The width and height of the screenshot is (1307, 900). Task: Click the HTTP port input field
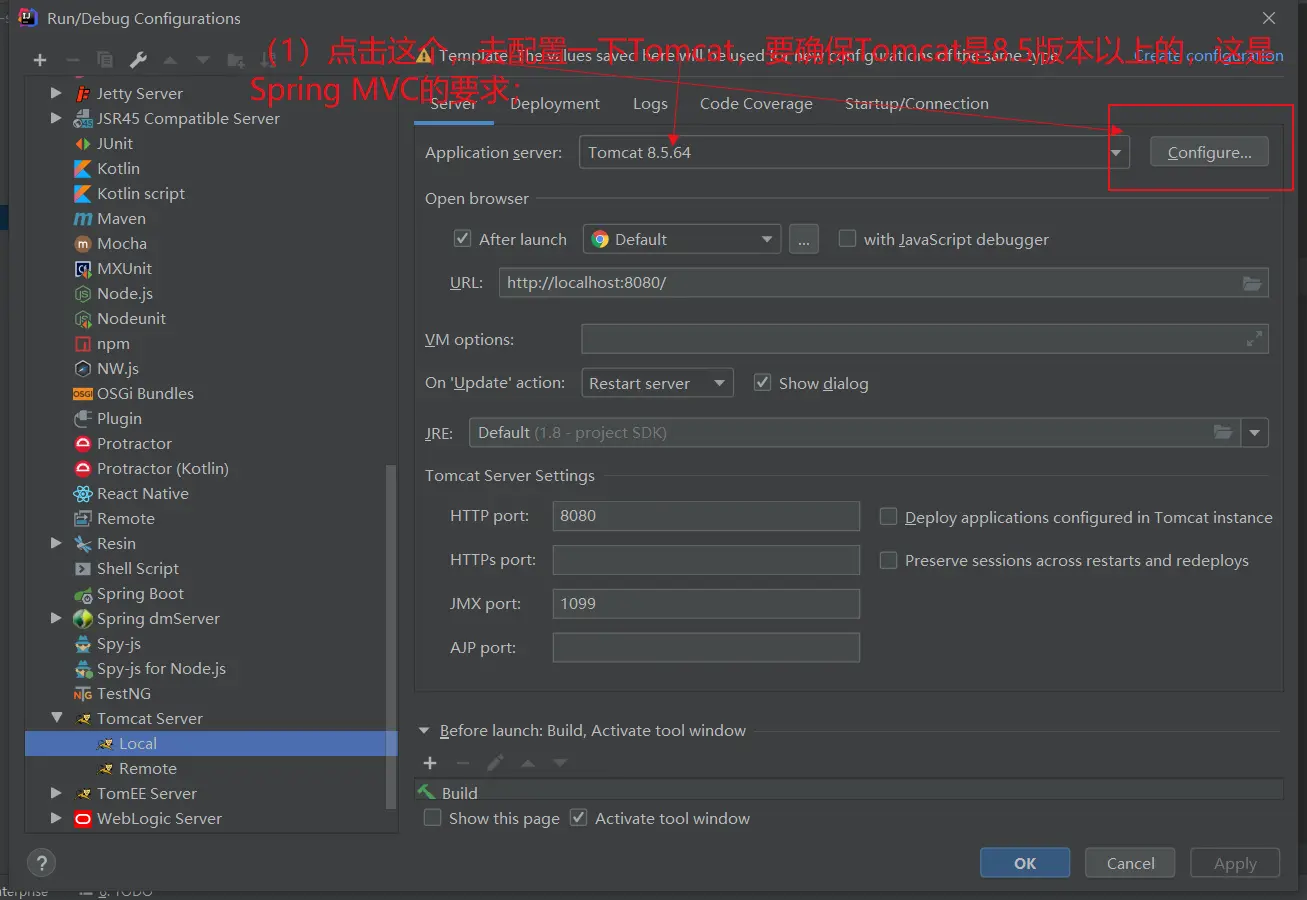[705, 516]
